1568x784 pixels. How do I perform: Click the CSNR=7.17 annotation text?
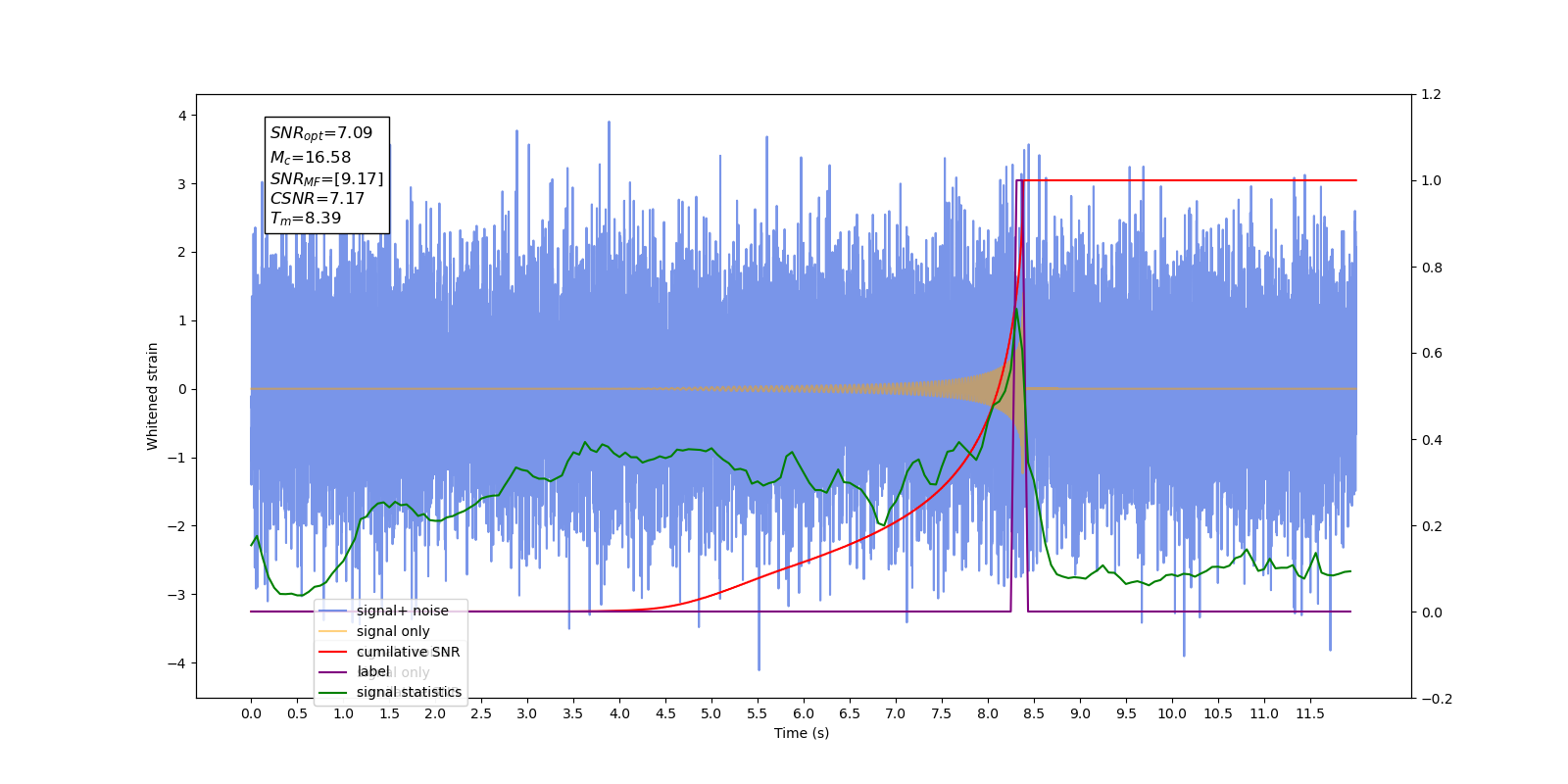click(318, 198)
